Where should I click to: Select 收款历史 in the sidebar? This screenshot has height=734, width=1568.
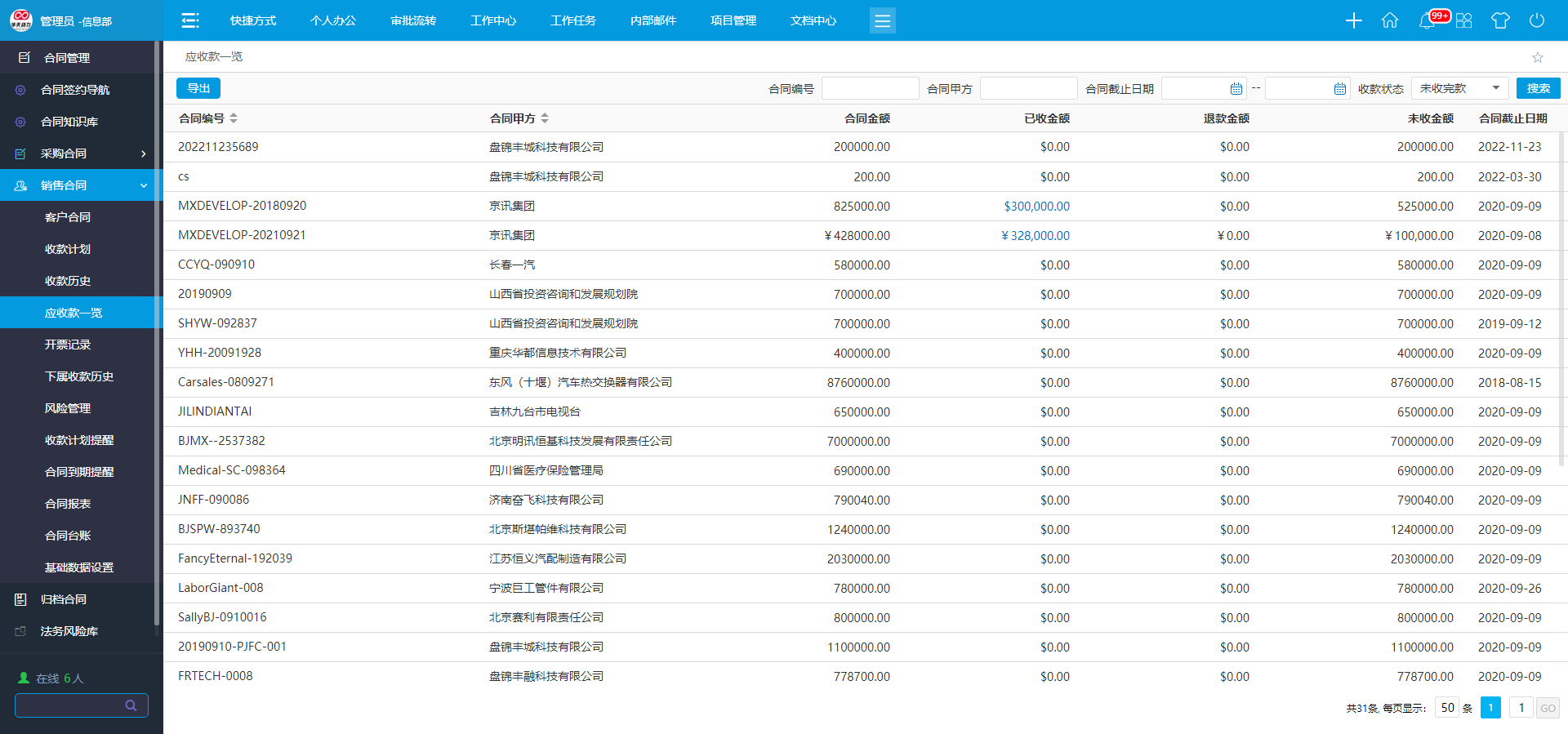click(68, 281)
